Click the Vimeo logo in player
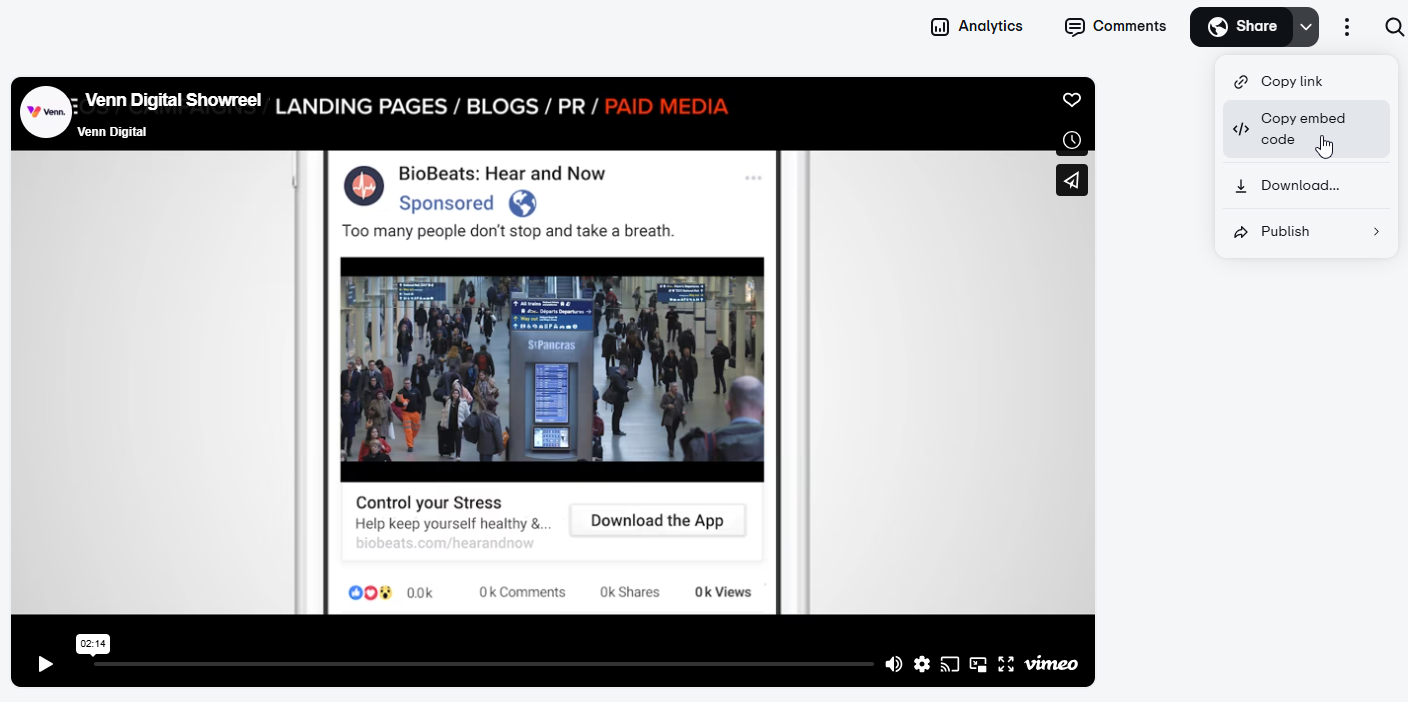Viewport: 1408px width, 702px height. (1051, 664)
